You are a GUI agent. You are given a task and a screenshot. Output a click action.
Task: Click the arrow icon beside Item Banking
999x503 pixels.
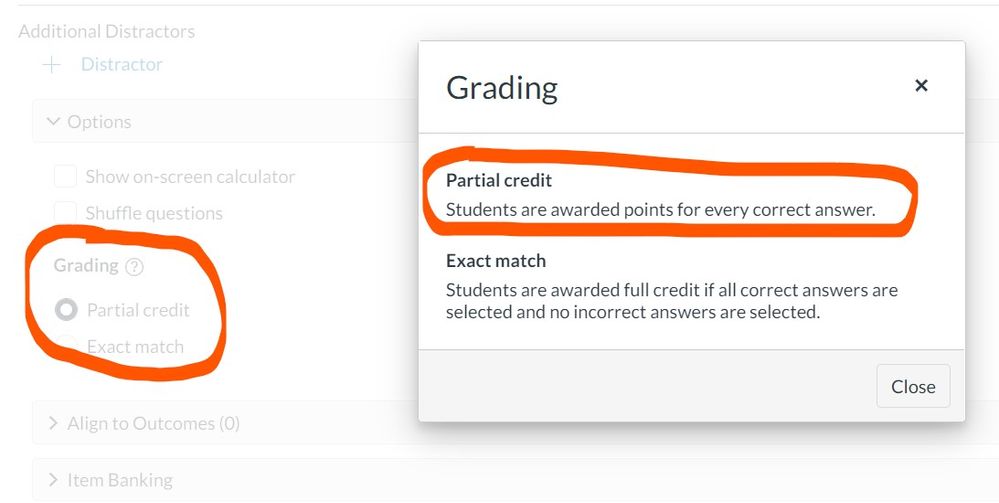pyautogui.click(x=54, y=479)
